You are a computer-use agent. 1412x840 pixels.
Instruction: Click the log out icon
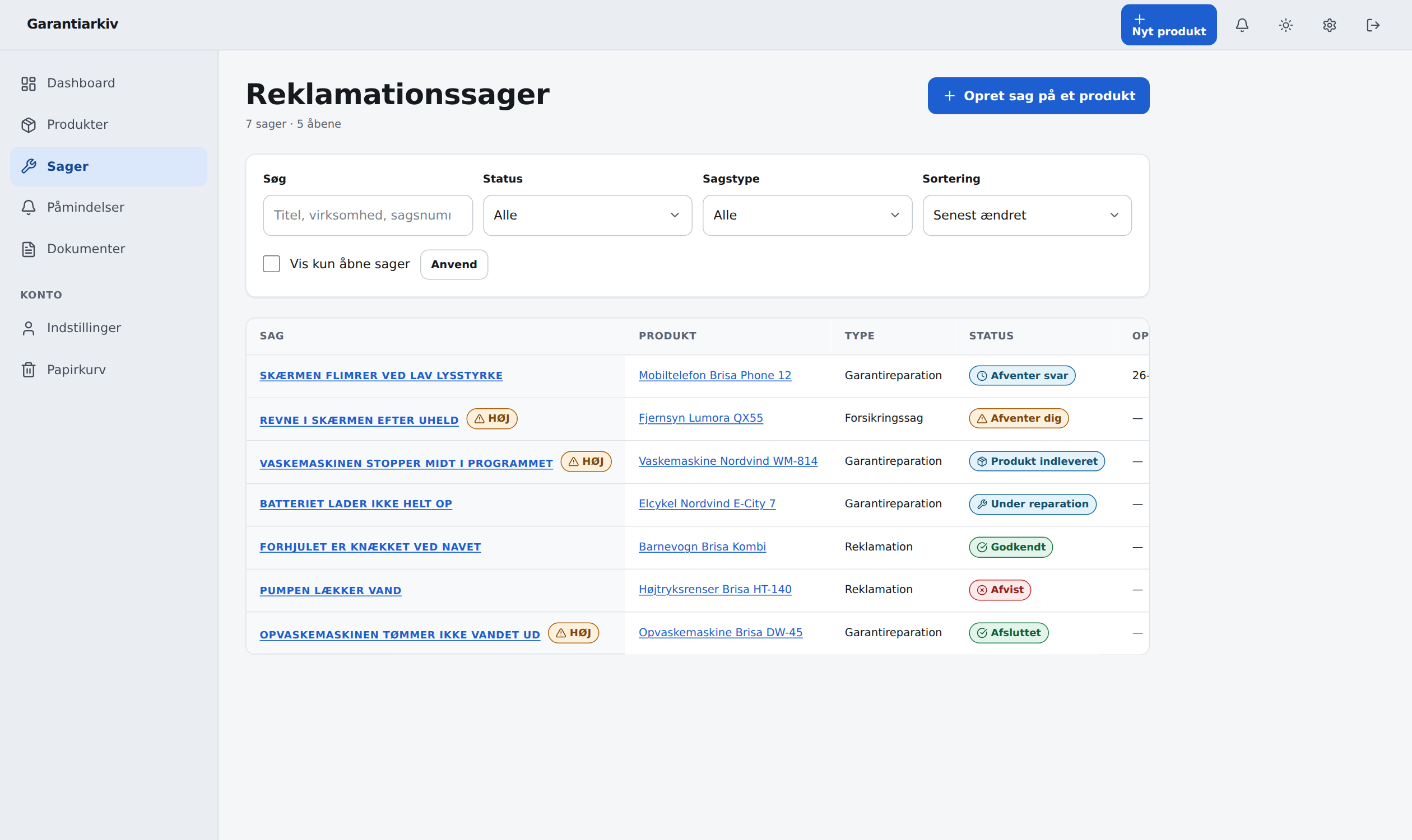[1373, 25]
